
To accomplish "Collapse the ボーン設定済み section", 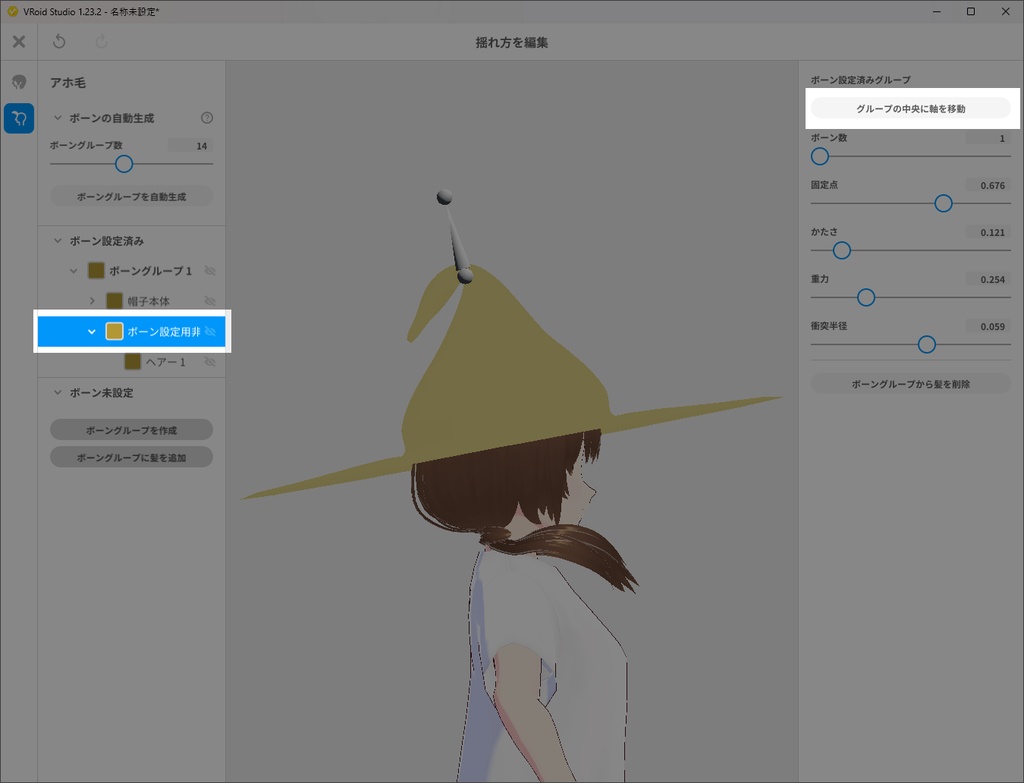I will [57, 241].
